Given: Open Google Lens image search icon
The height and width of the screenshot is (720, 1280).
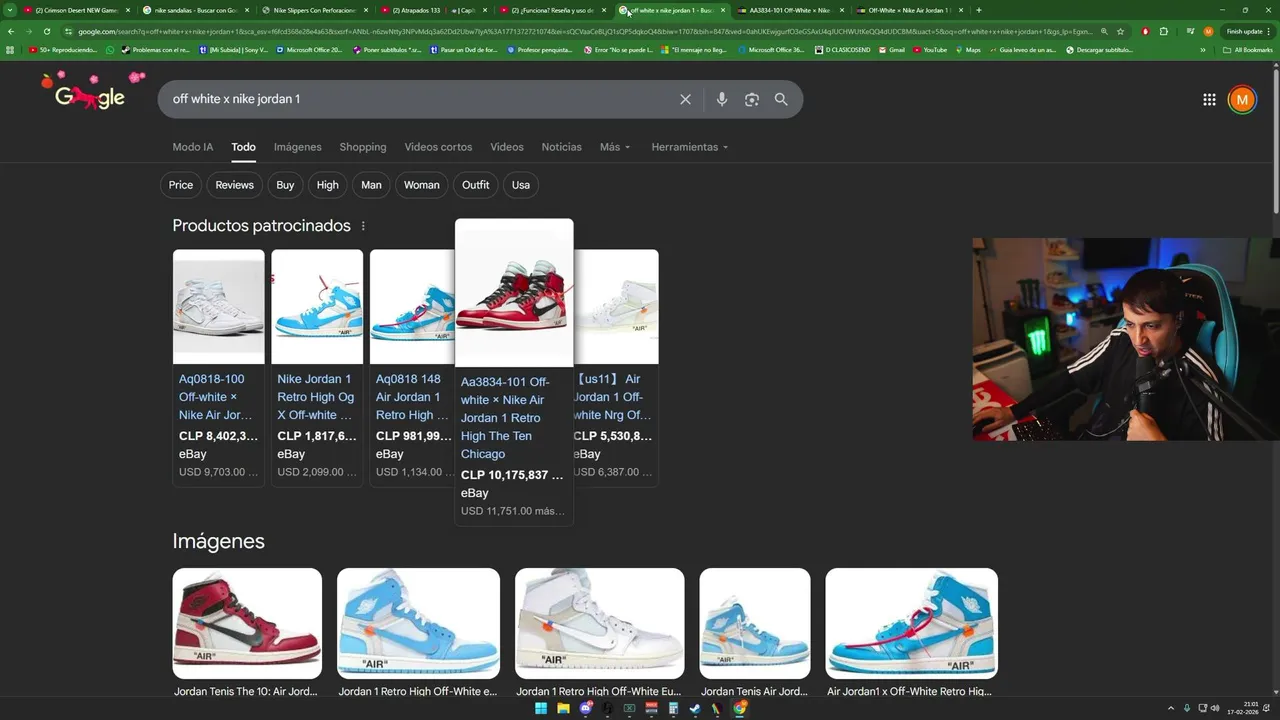Looking at the screenshot, I should click(x=752, y=99).
